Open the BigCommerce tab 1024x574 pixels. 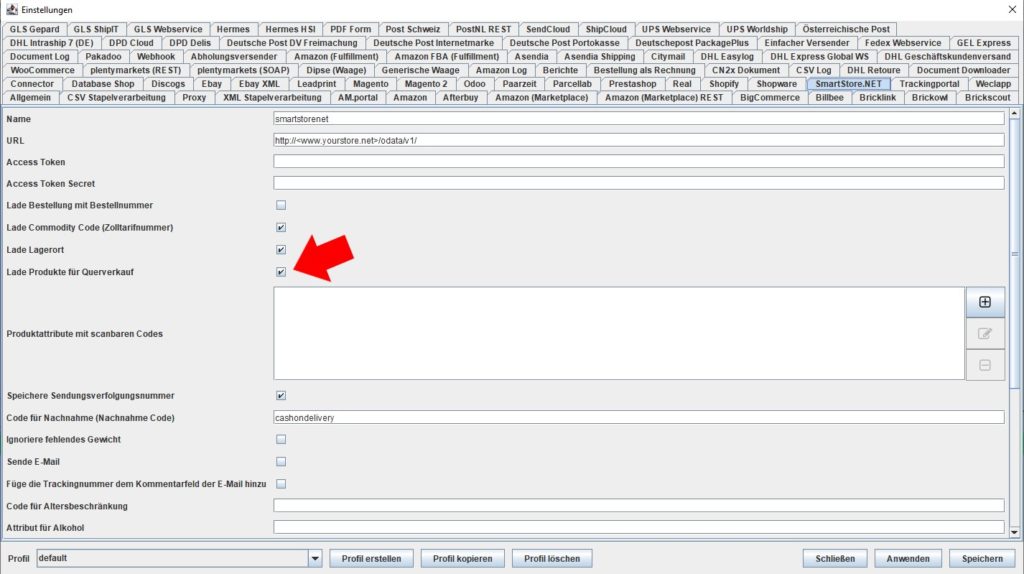[769, 97]
